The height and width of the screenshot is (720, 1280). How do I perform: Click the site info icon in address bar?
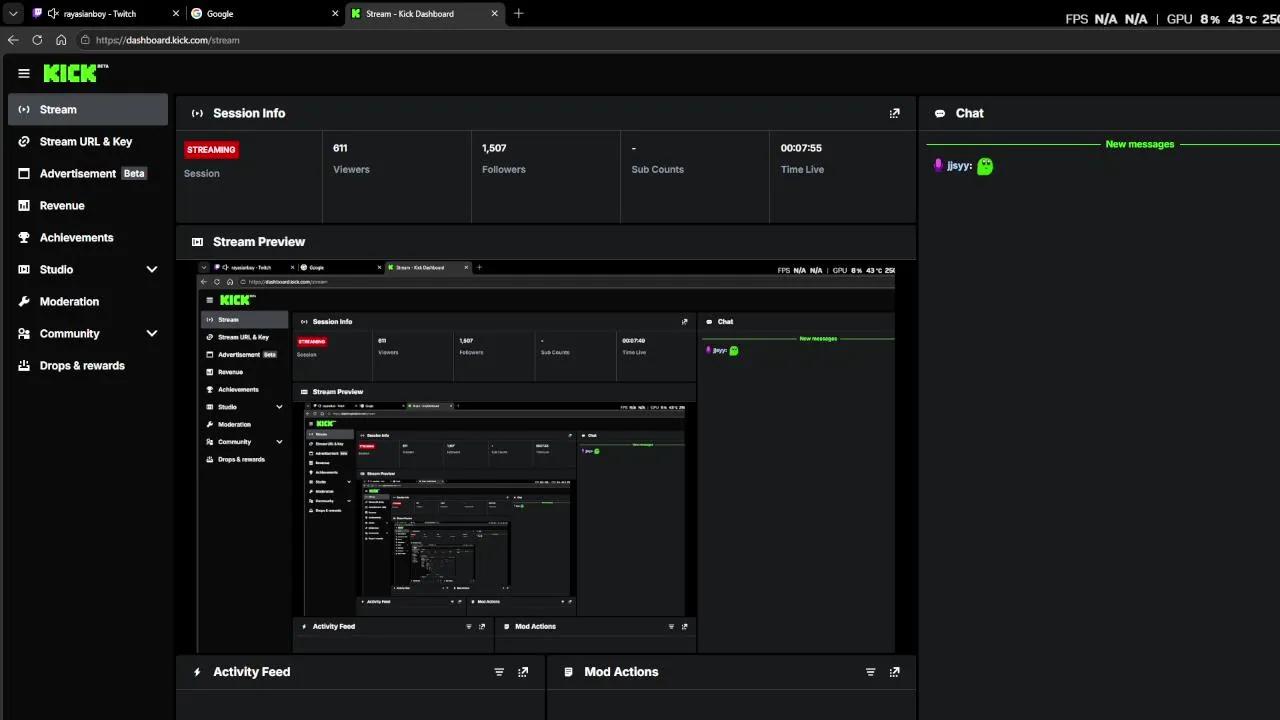(85, 40)
